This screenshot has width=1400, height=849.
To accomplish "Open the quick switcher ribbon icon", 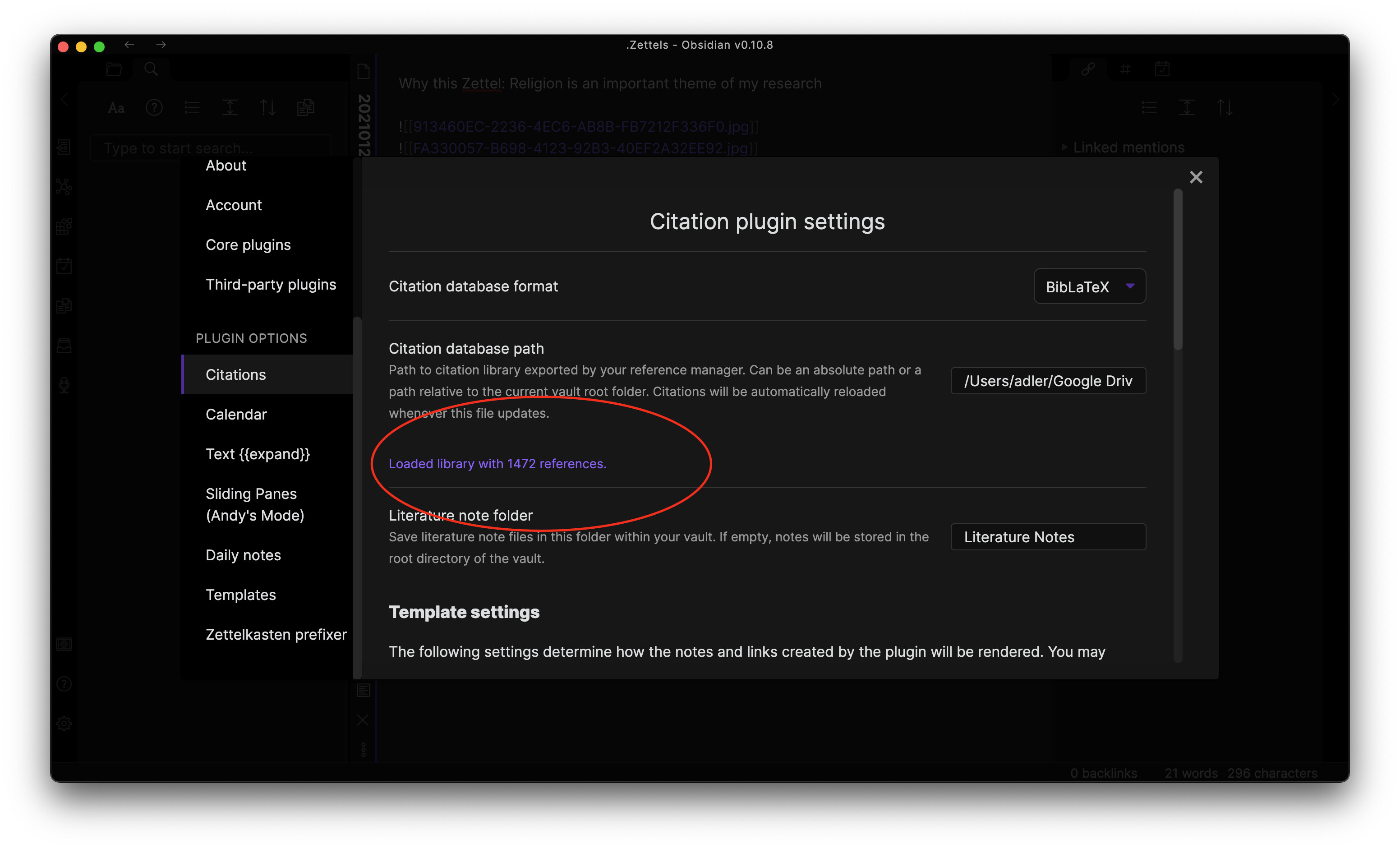I will click(x=64, y=147).
